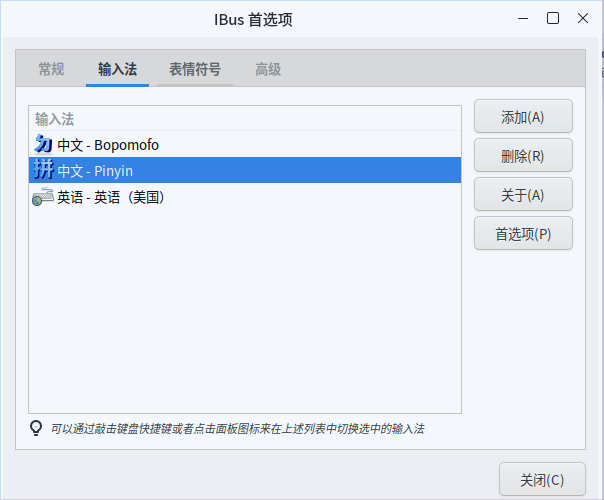Select the 中文 - Pinyin row

(x=245, y=170)
